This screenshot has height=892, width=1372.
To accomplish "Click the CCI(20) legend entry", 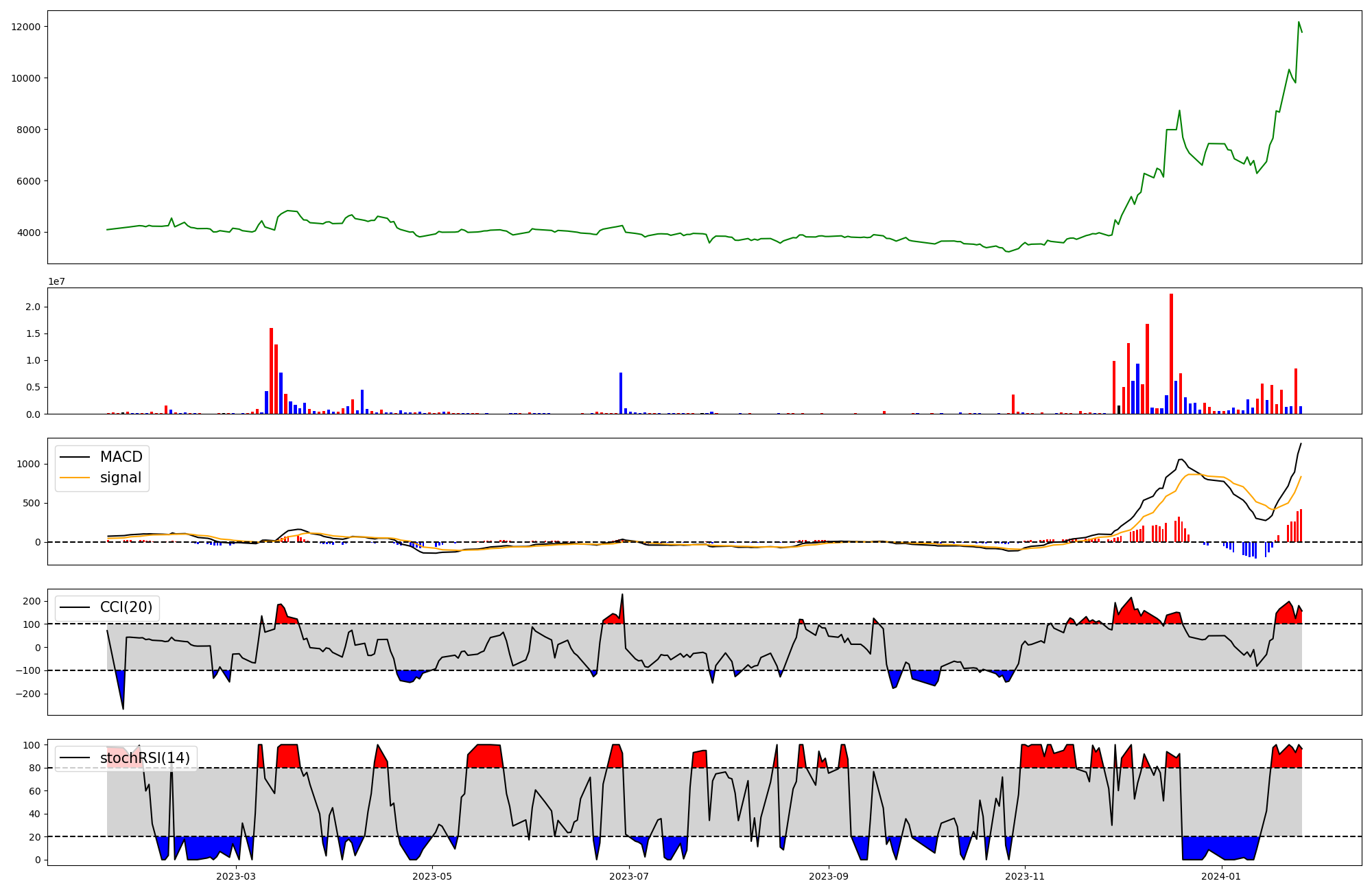I will click(126, 607).
